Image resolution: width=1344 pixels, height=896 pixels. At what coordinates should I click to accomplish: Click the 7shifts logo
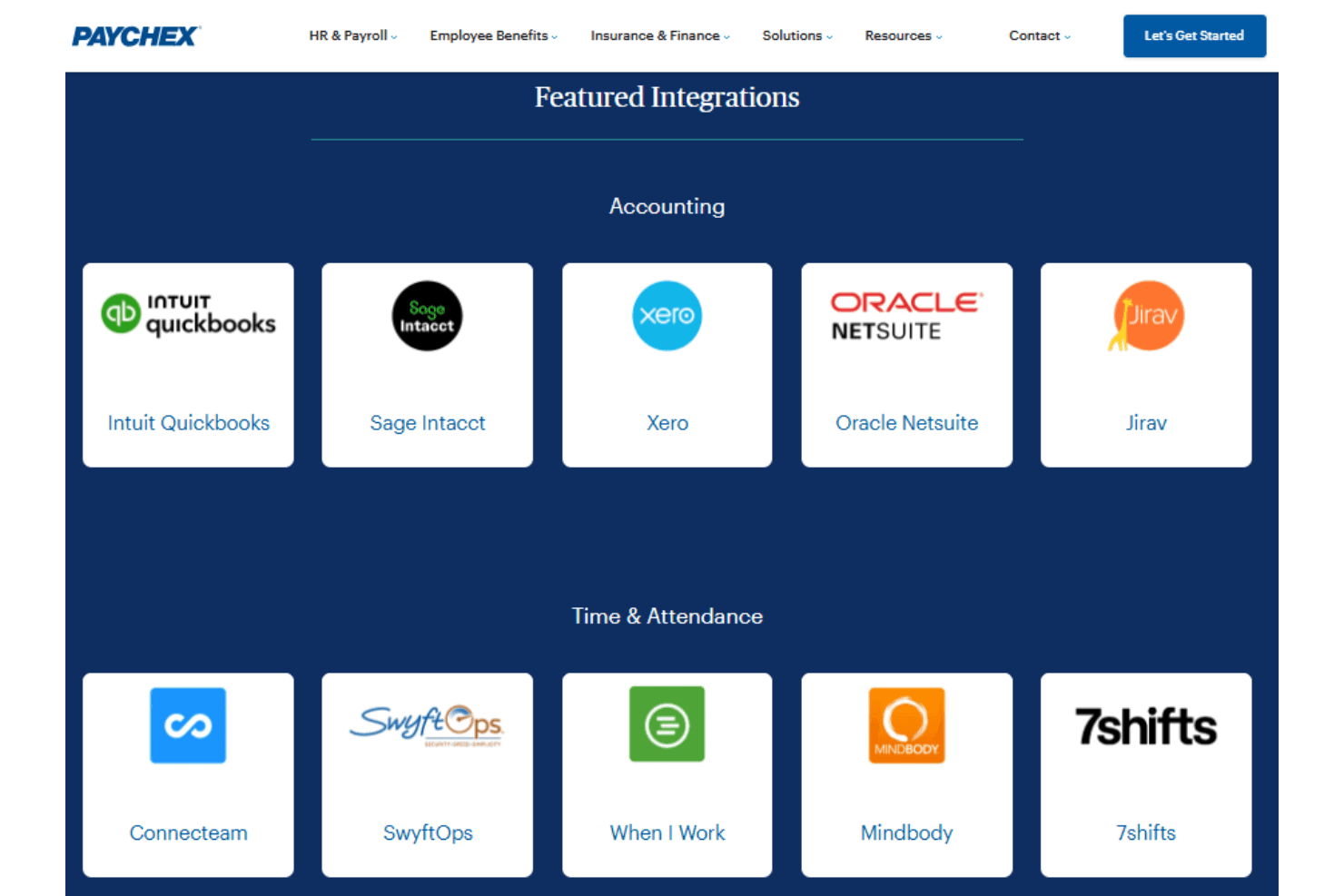(x=1146, y=726)
